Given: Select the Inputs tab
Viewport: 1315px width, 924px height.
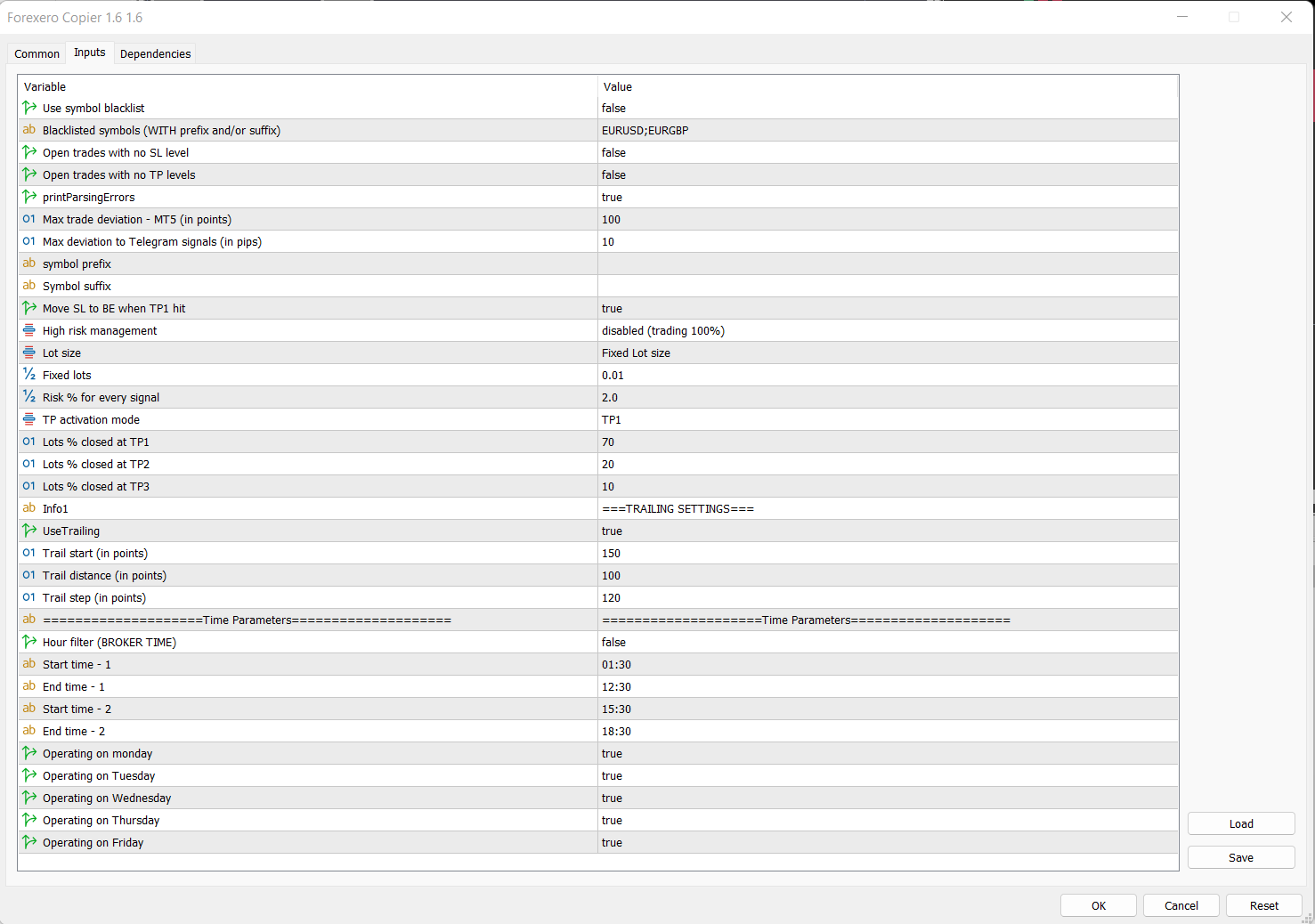Looking at the screenshot, I should click(x=90, y=53).
